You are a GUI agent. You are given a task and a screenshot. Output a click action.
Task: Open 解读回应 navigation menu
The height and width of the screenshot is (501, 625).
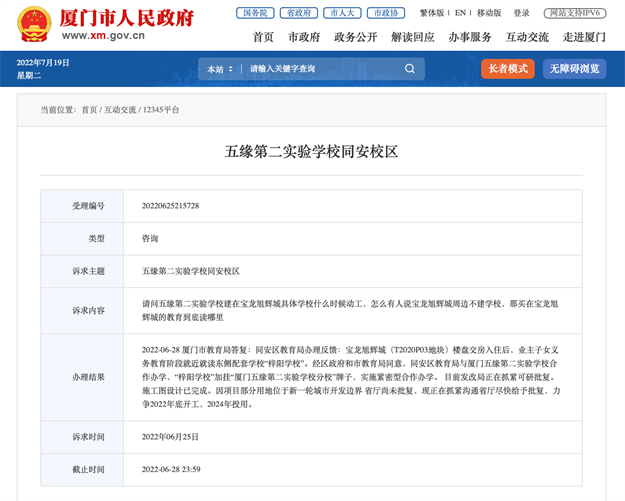click(x=413, y=37)
